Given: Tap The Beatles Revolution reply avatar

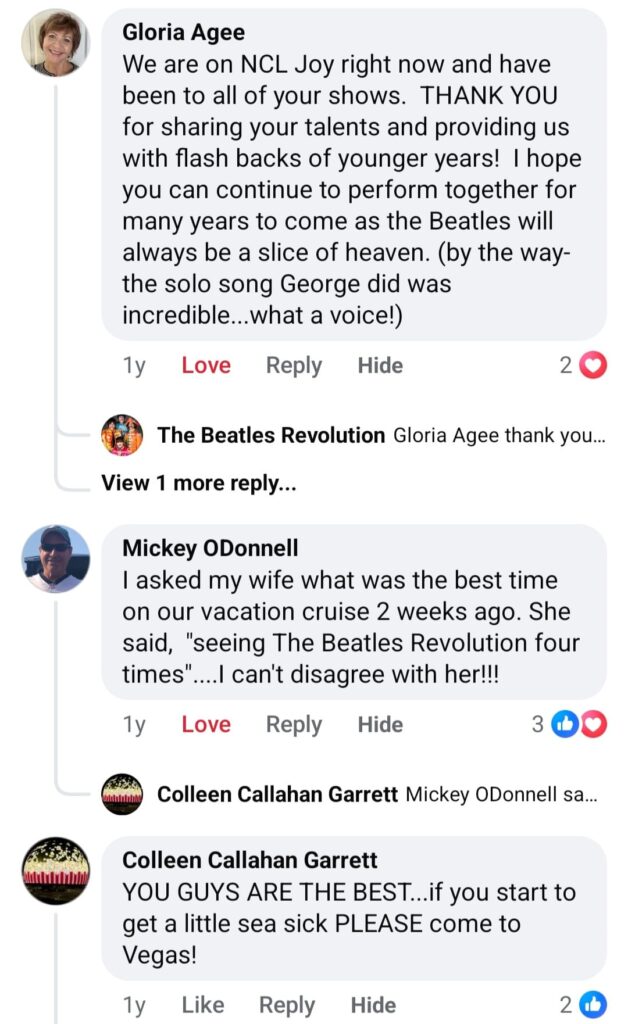Looking at the screenshot, I should (122, 435).
